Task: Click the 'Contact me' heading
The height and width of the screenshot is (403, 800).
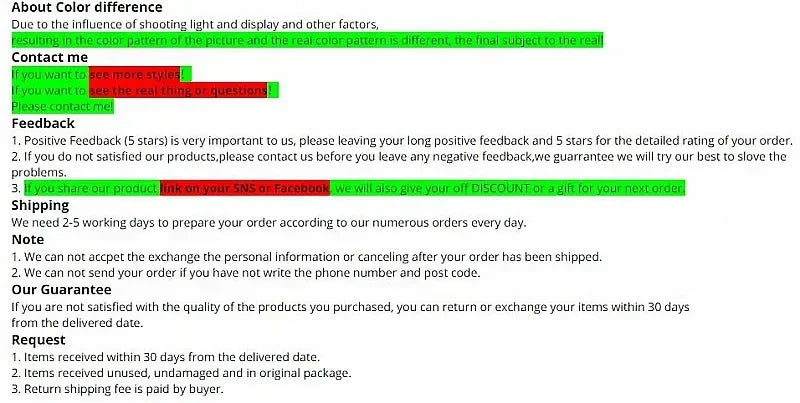Action: (x=49, y=57)
